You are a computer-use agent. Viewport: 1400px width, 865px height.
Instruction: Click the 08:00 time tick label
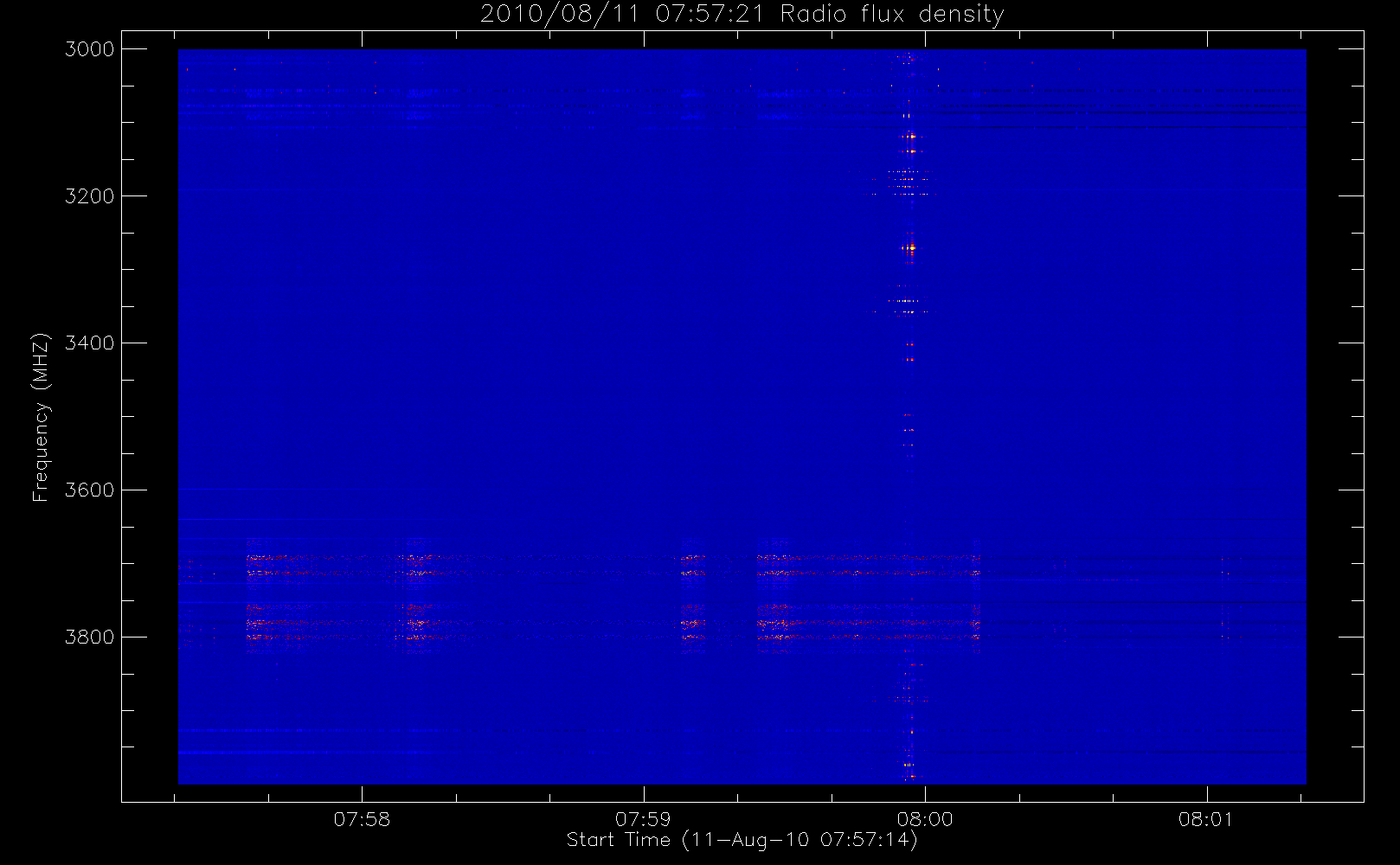(925, 819)
